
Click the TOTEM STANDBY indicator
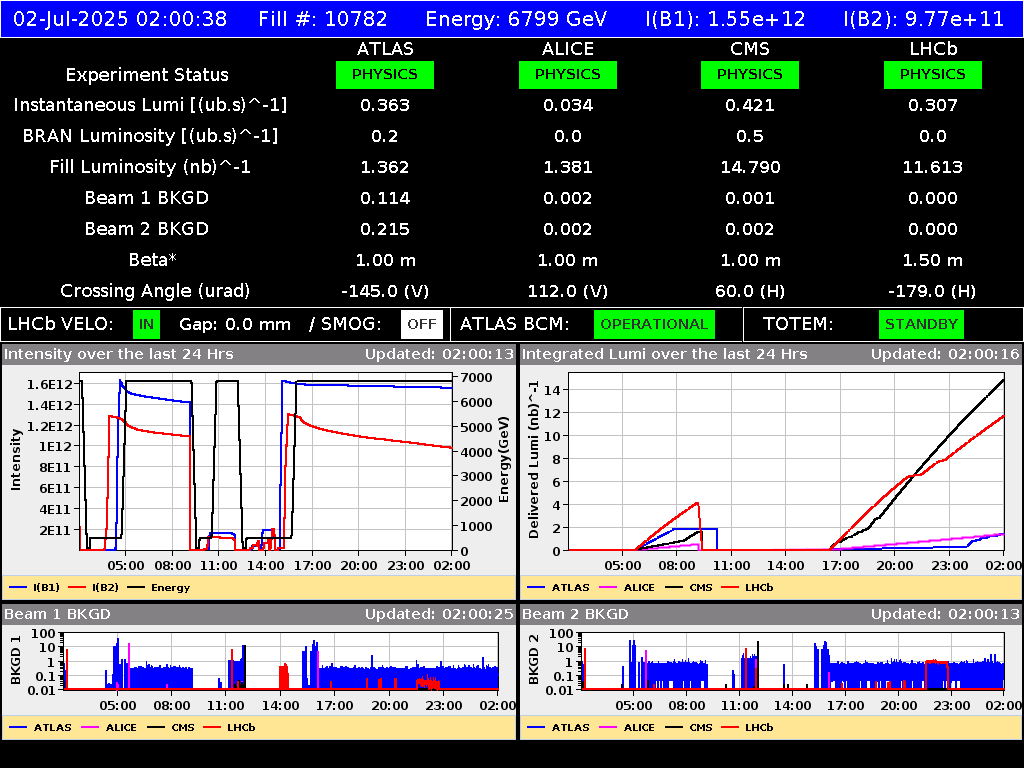tap(921, 324)
